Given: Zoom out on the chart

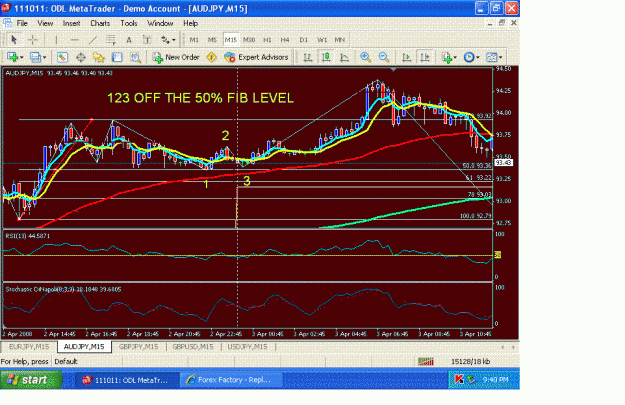Looking at the screenshot, I should 383,57.
